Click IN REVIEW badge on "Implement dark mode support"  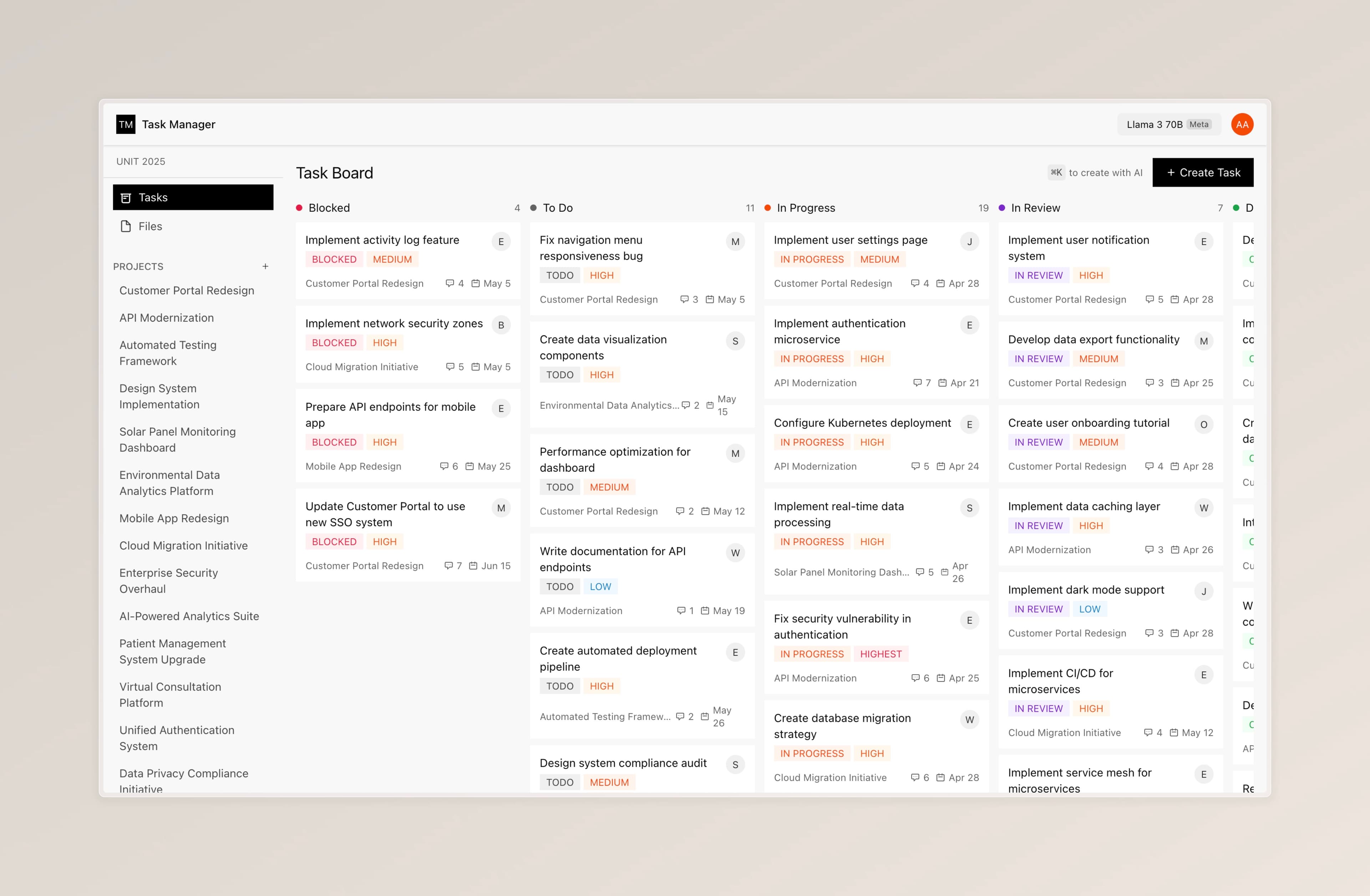(1039, 609)
